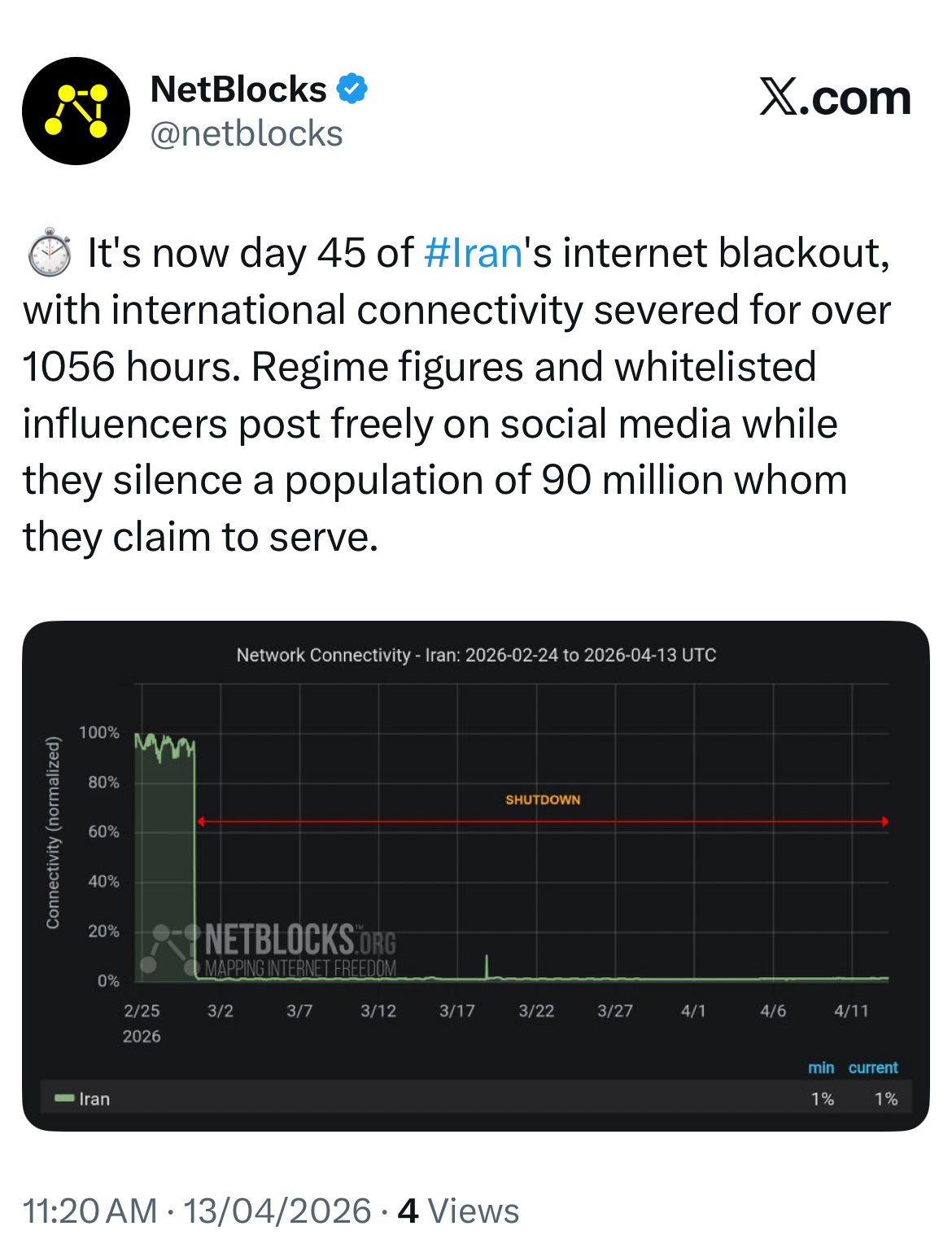Viewport: 952px width, 1239px height.
Task: Click the 4 Views count
Action: coord(458,1211)
